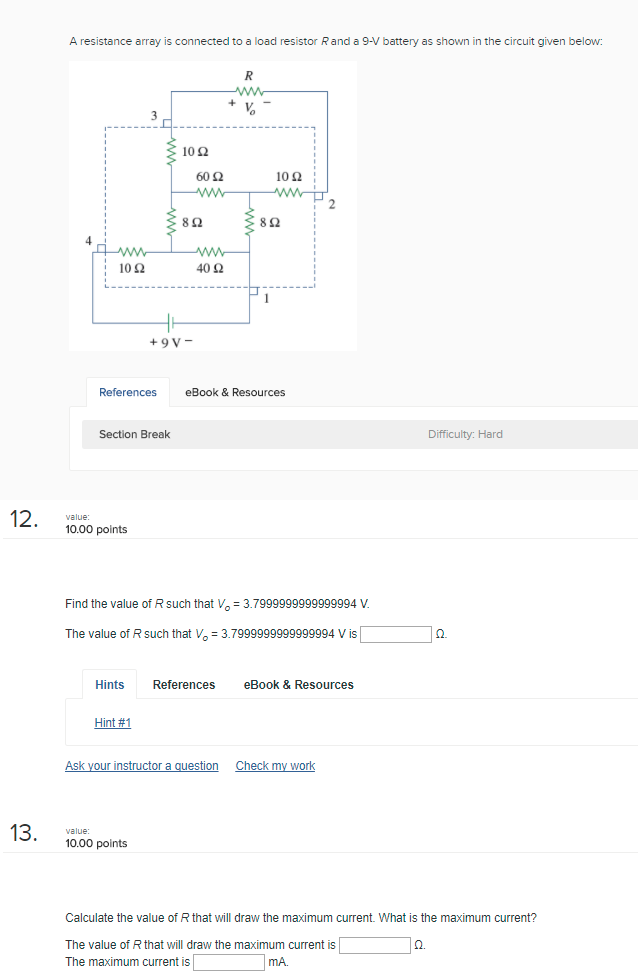The image size is (638, 971).
Task: Click Ask your instructor a question
Action: point(141,765)
